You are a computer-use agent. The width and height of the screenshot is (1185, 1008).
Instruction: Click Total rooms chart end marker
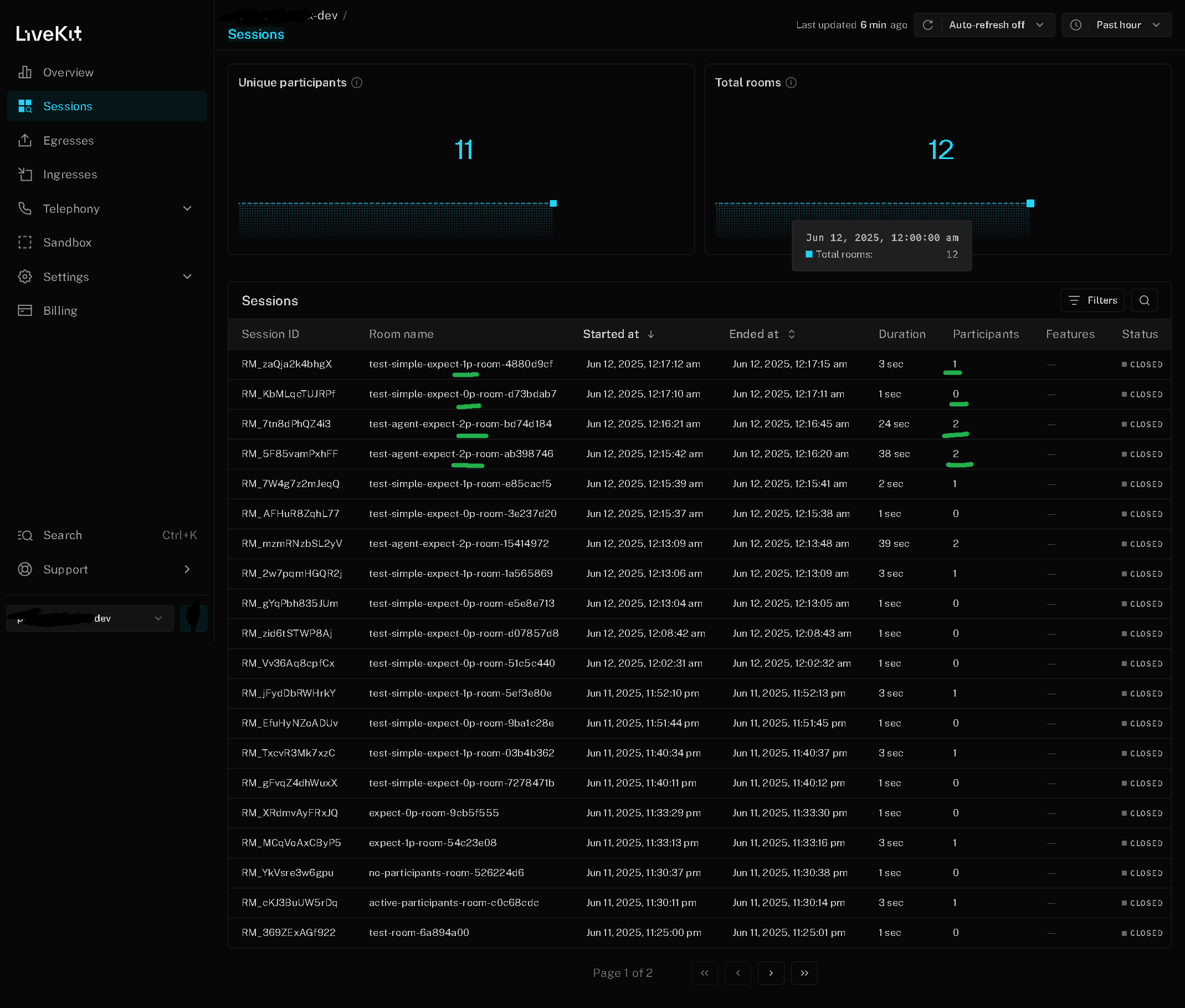pos(1030,203)
